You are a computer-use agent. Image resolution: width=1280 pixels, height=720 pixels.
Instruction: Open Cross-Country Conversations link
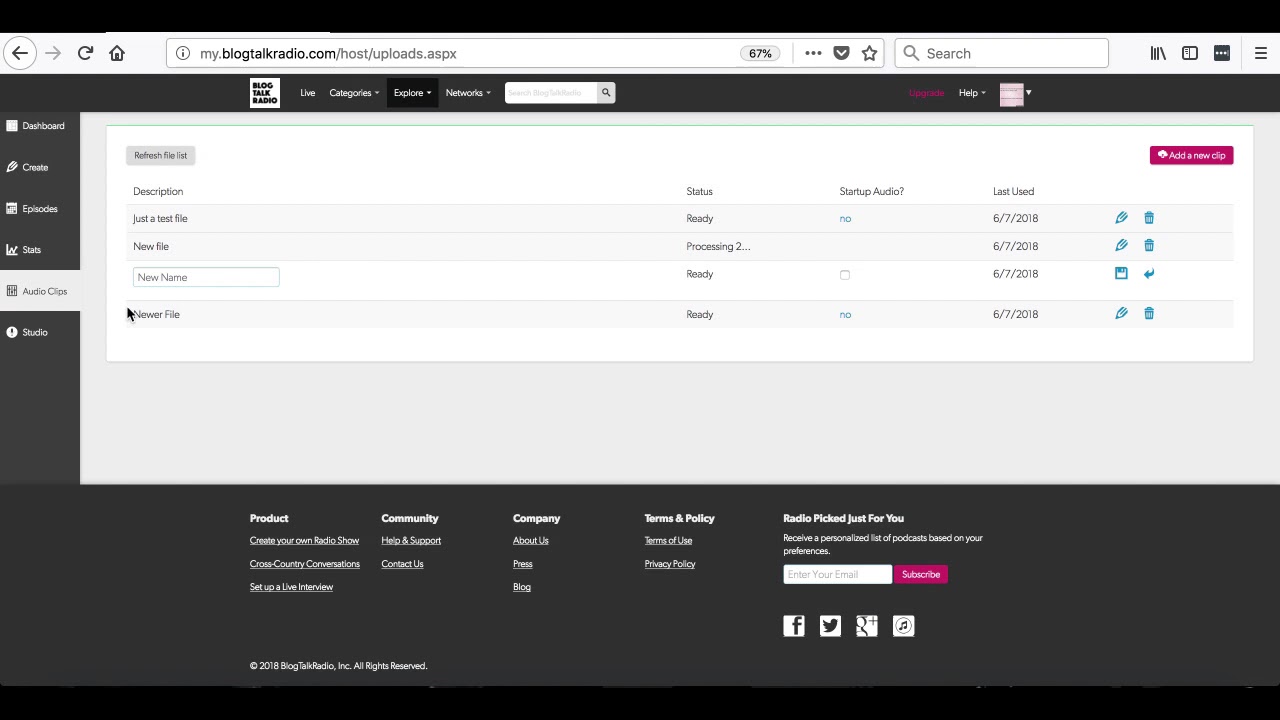coord(305,564)
